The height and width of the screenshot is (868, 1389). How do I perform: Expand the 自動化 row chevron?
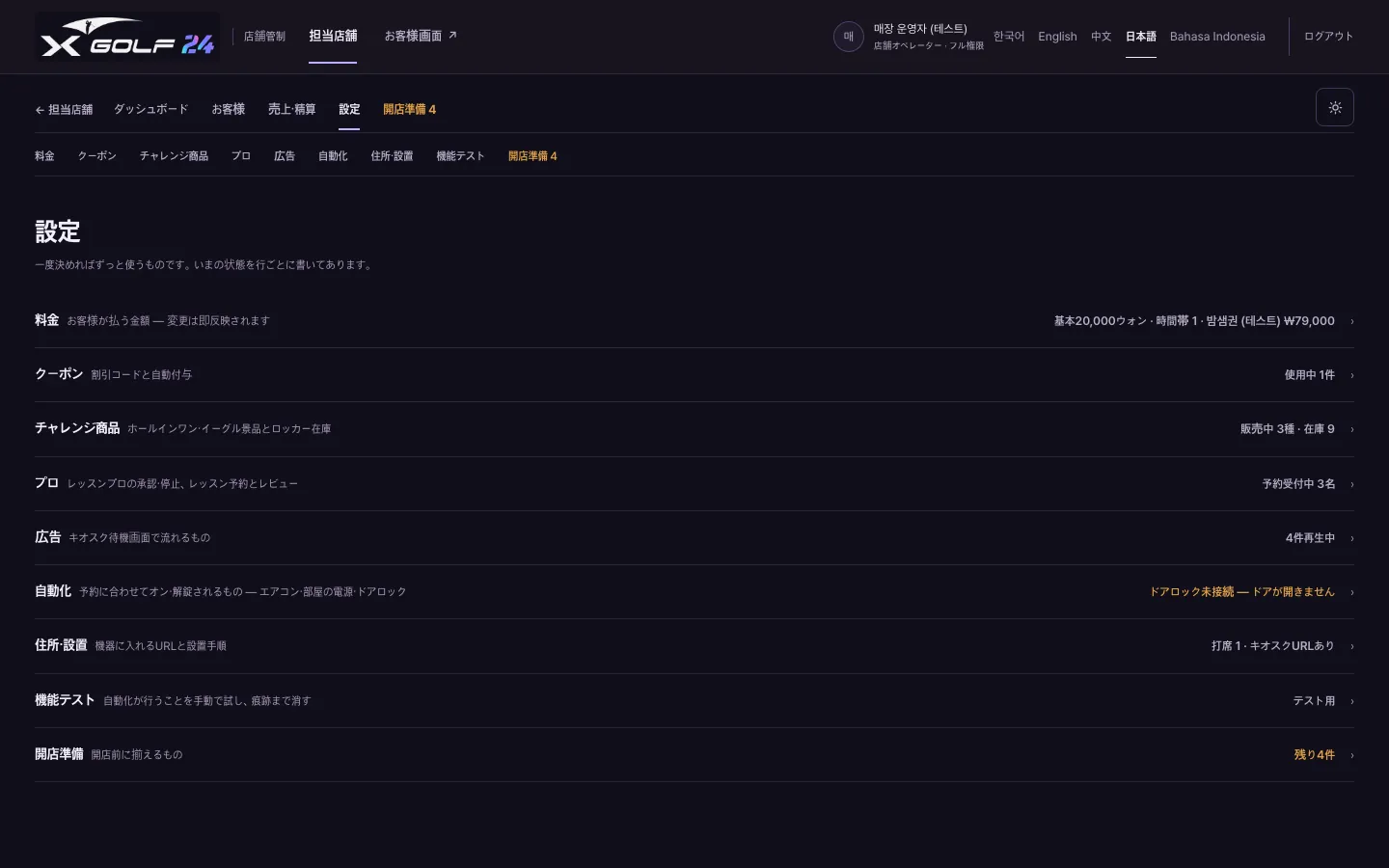pyautogui.click(x=1351, y=592)
